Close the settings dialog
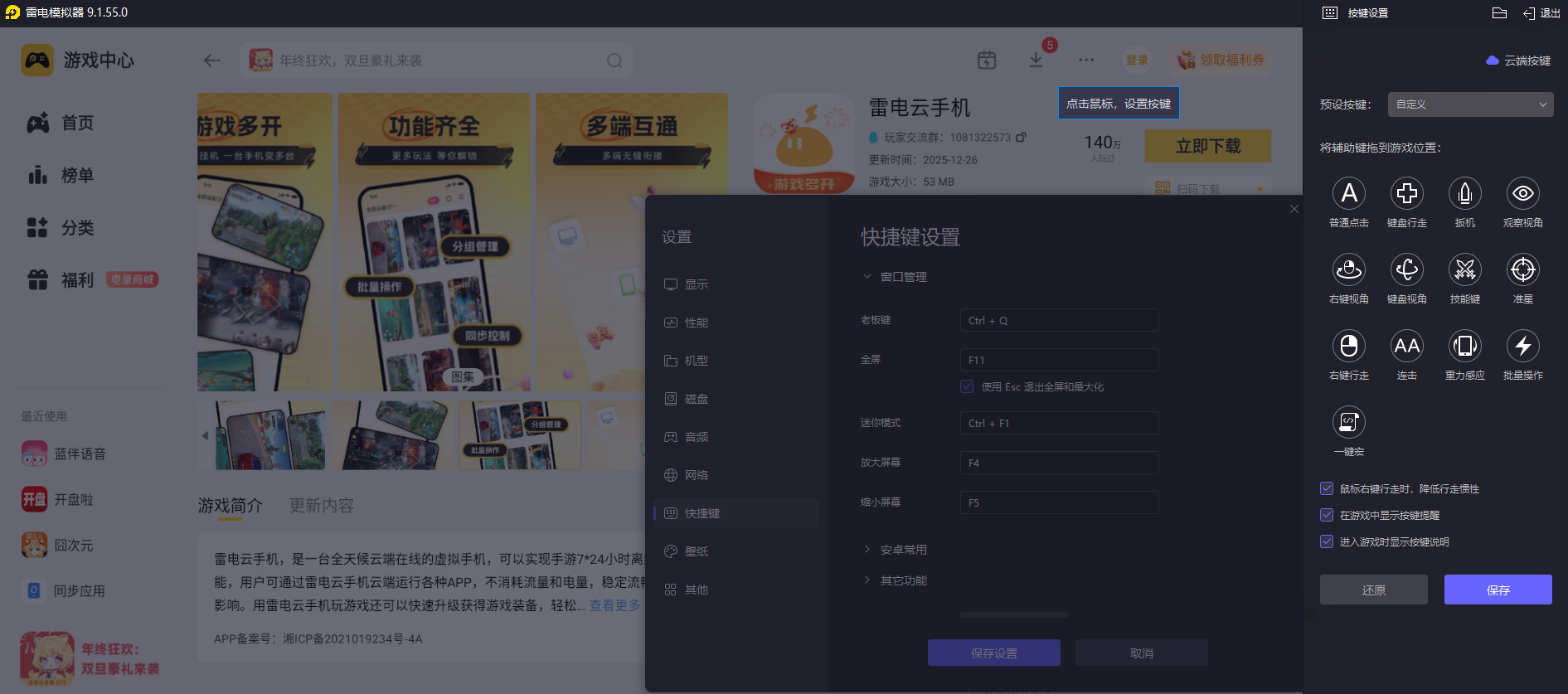The width and height of the screenshot is (1568, 694). [x=1294, y=209]
